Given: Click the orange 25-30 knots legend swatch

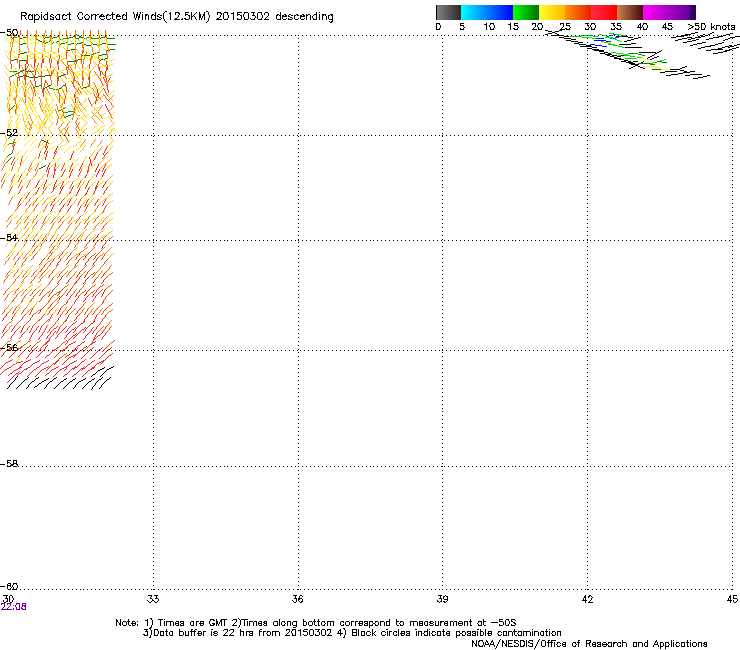Looking at the screenshot, I should (578, 12).
